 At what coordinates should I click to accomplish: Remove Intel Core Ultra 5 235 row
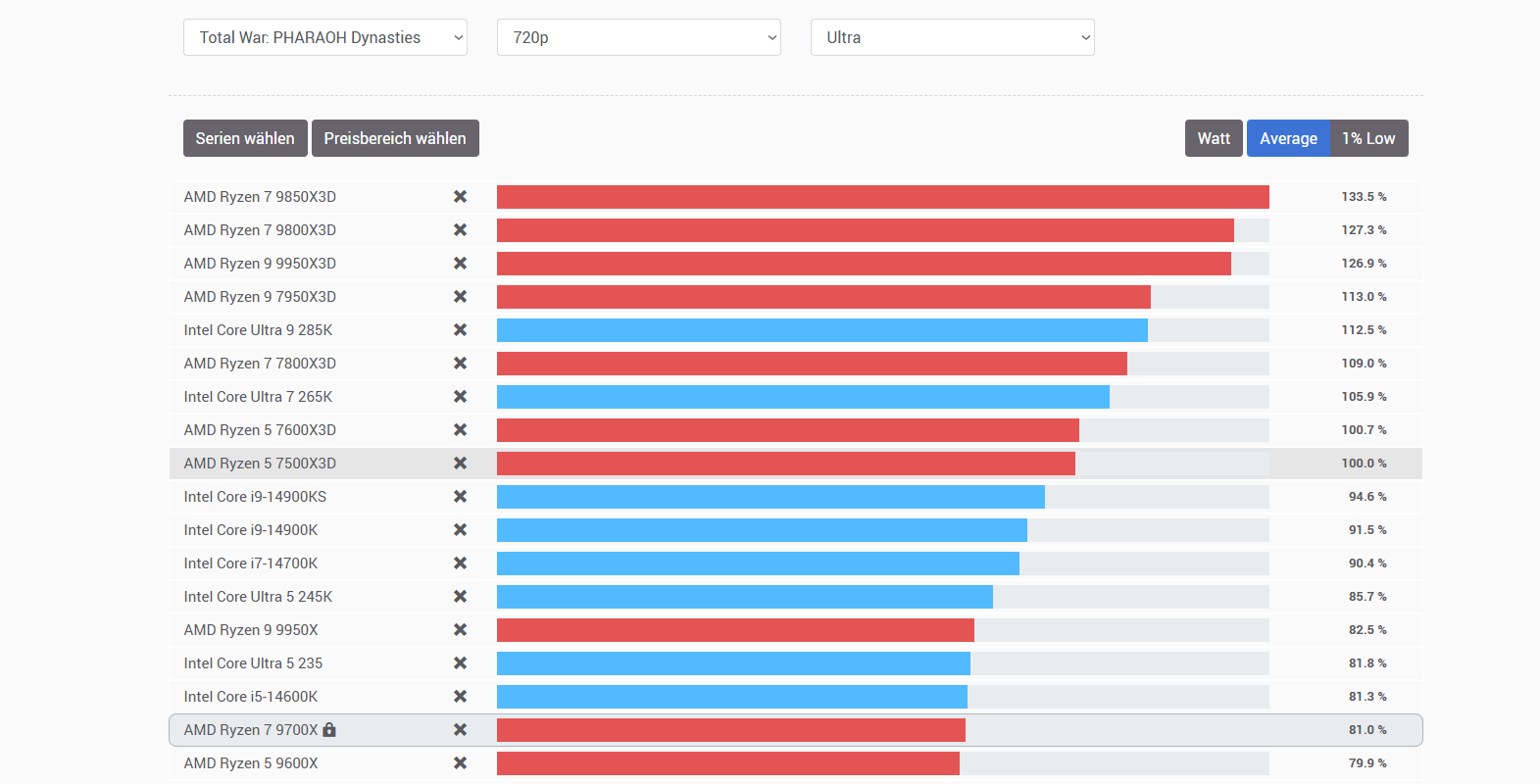pos(460,663)
